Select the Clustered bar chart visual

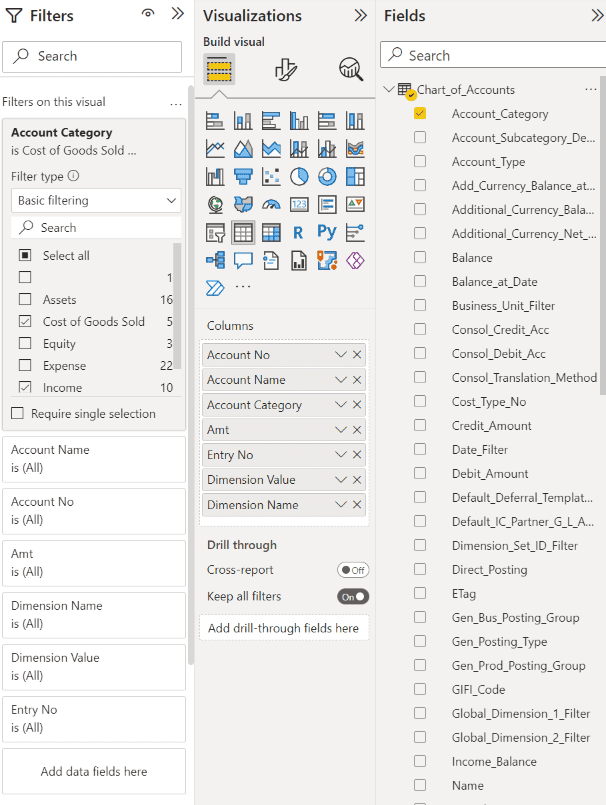(x=271, y=121)
